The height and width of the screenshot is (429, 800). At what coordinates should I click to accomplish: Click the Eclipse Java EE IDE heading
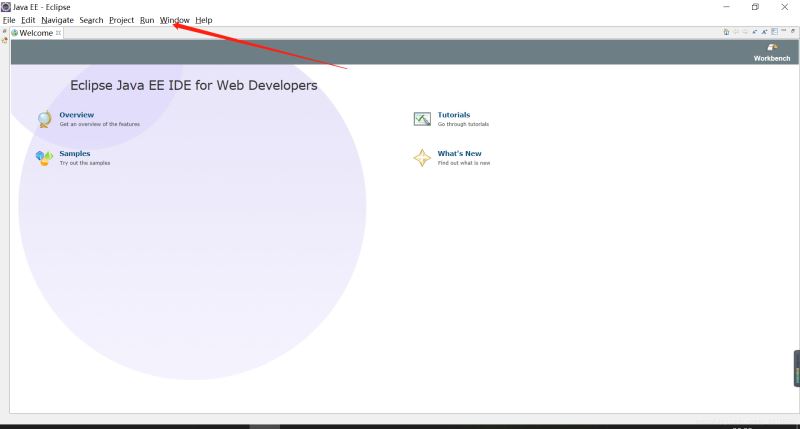pyautogui.click(x=193, y=85)
